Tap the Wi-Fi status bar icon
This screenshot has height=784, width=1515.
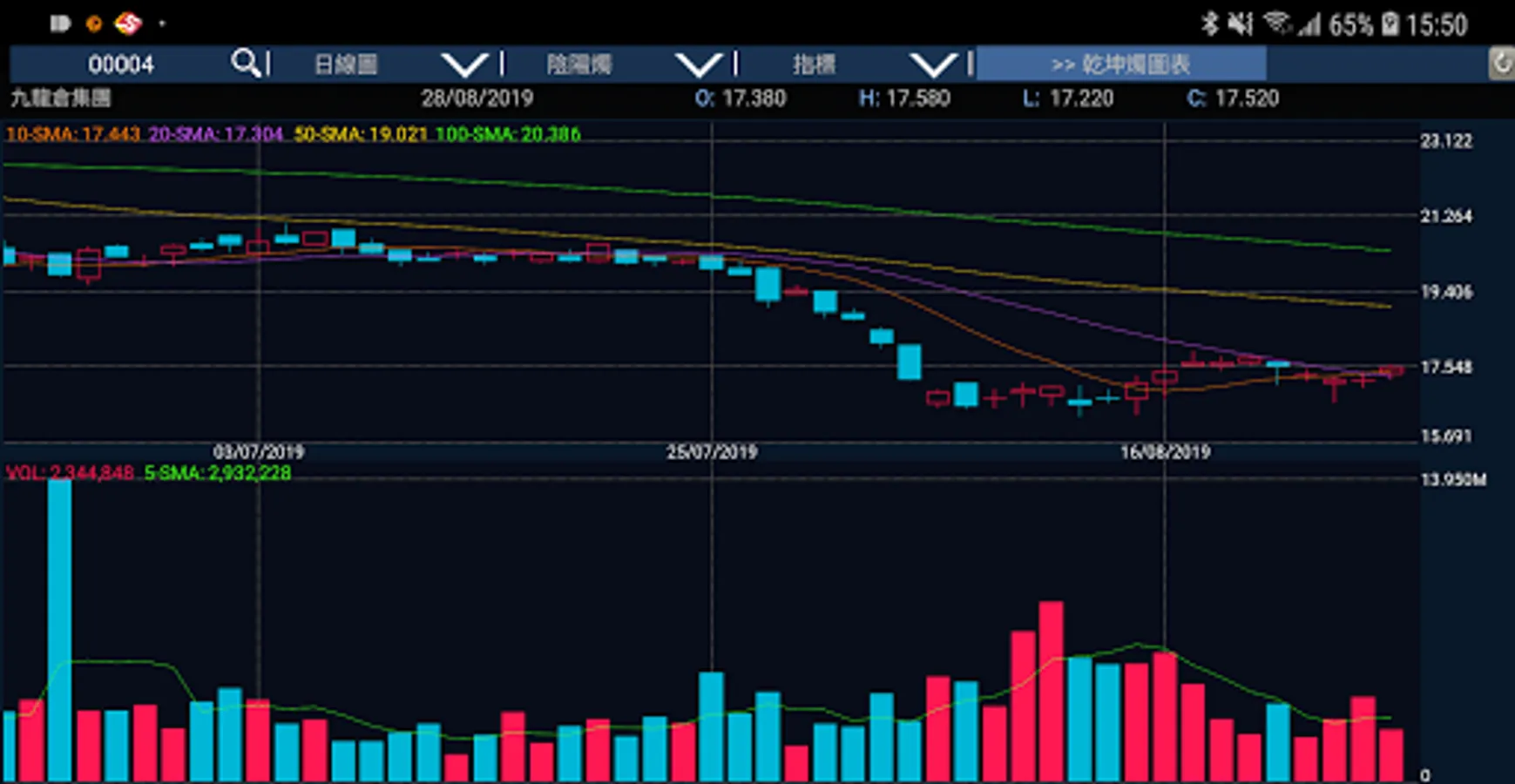[1276, 23]
